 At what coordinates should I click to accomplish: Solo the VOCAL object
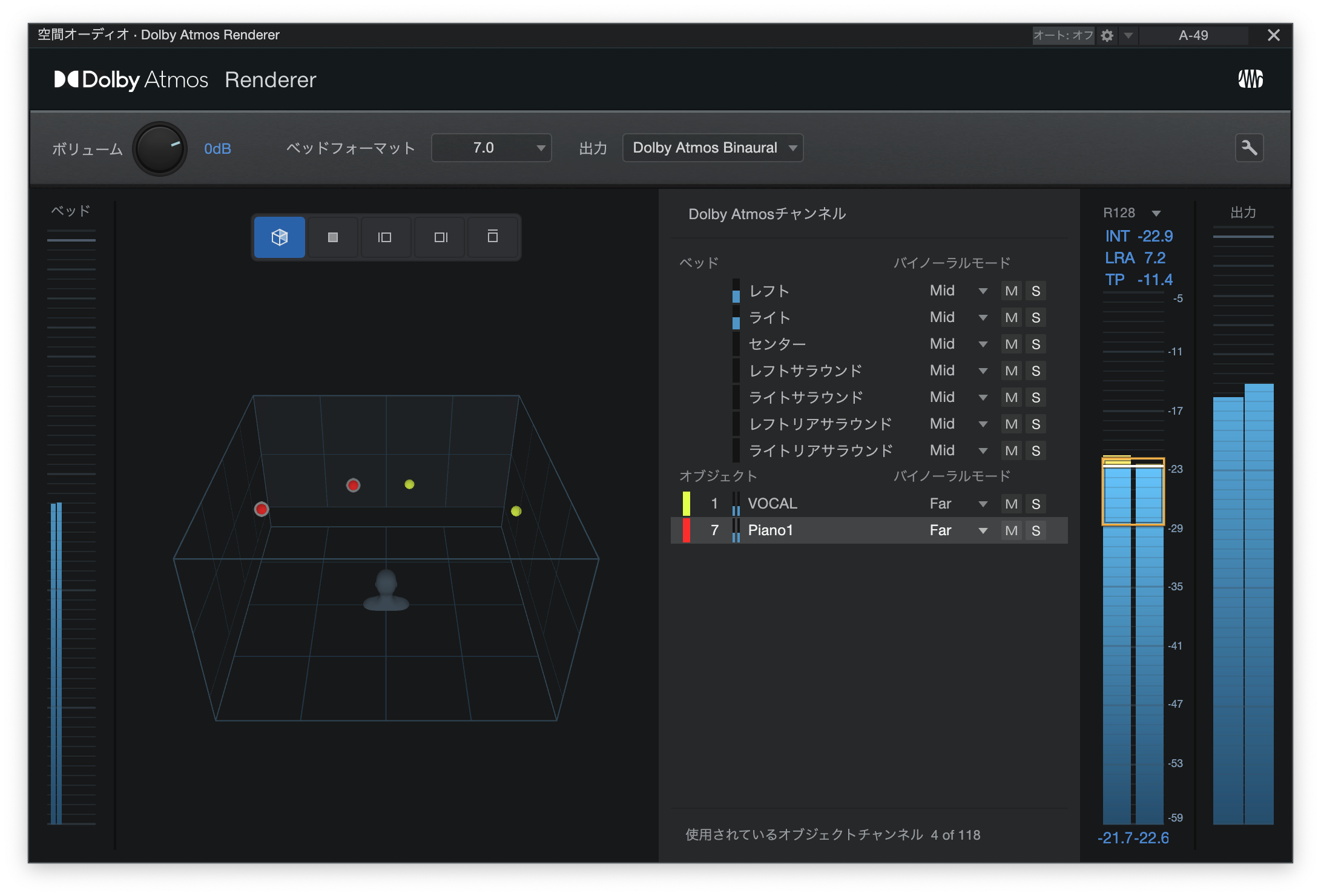[1036, 504]
